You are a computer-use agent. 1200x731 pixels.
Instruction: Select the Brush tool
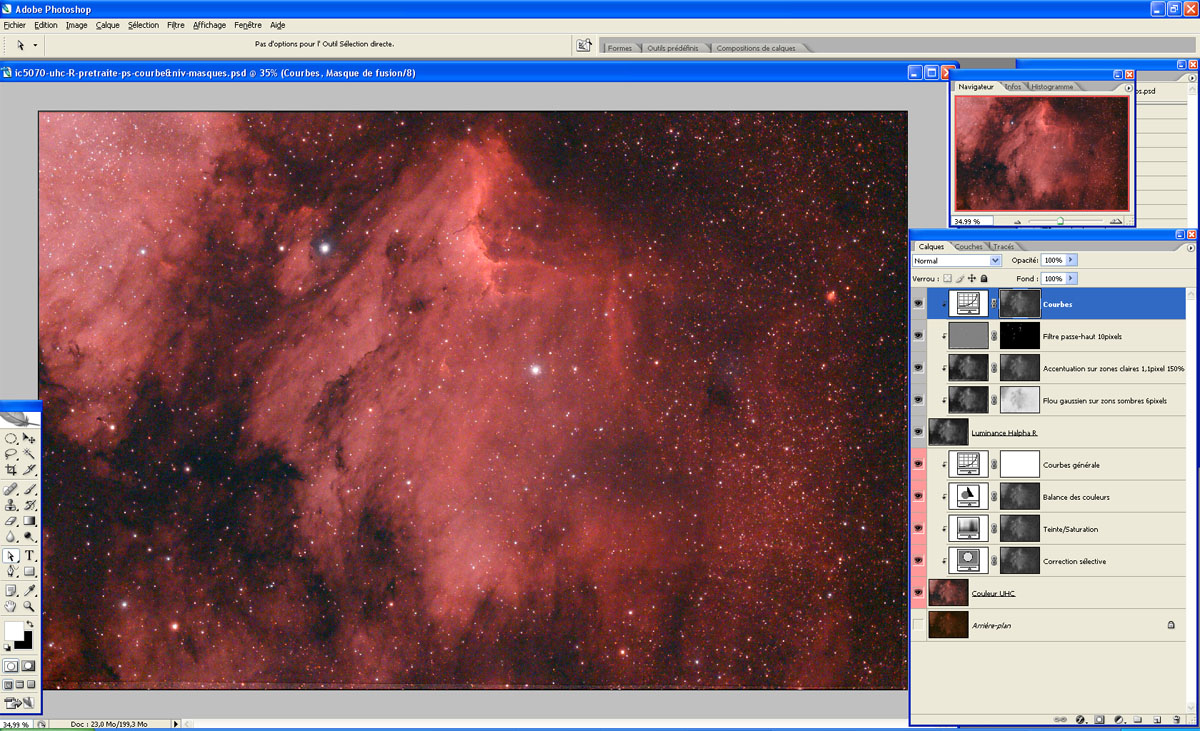29,490
